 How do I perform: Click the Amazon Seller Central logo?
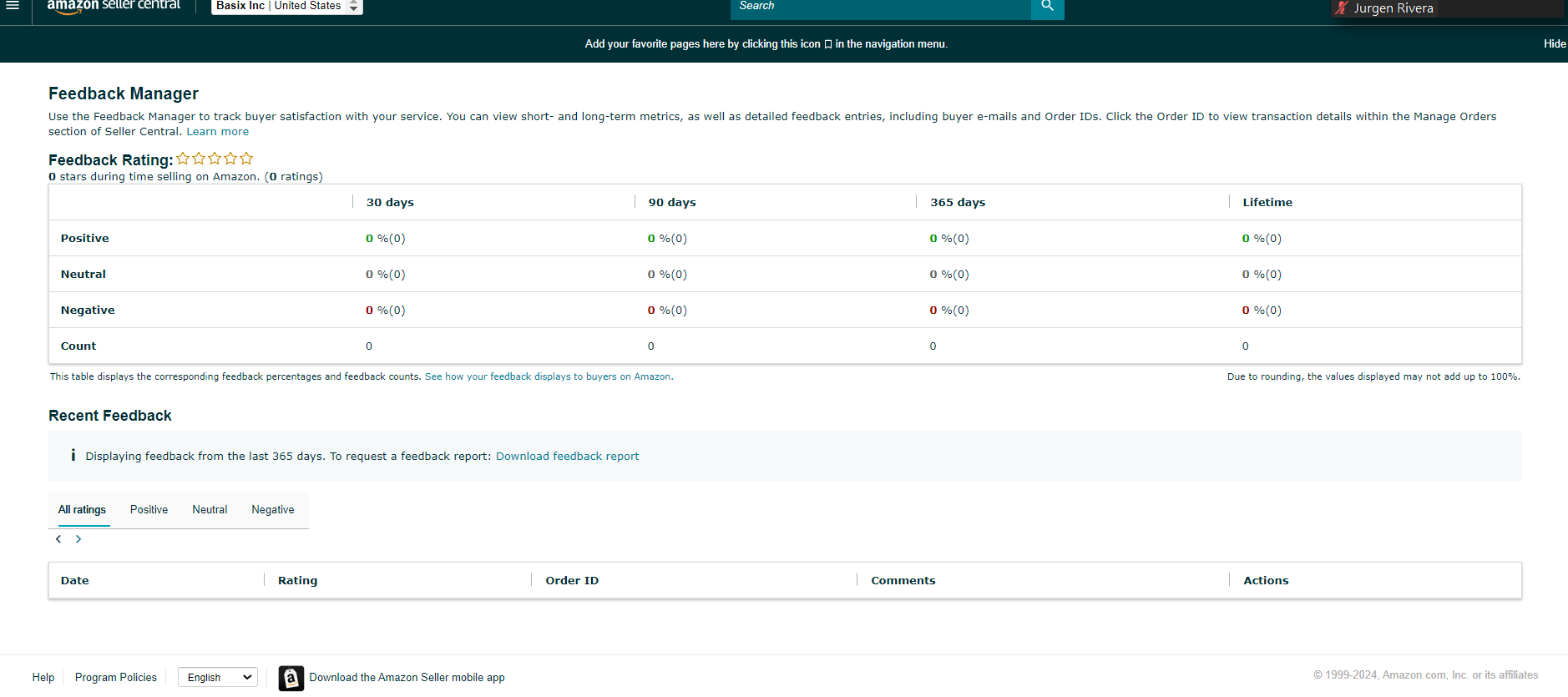[x=114, y=6]
